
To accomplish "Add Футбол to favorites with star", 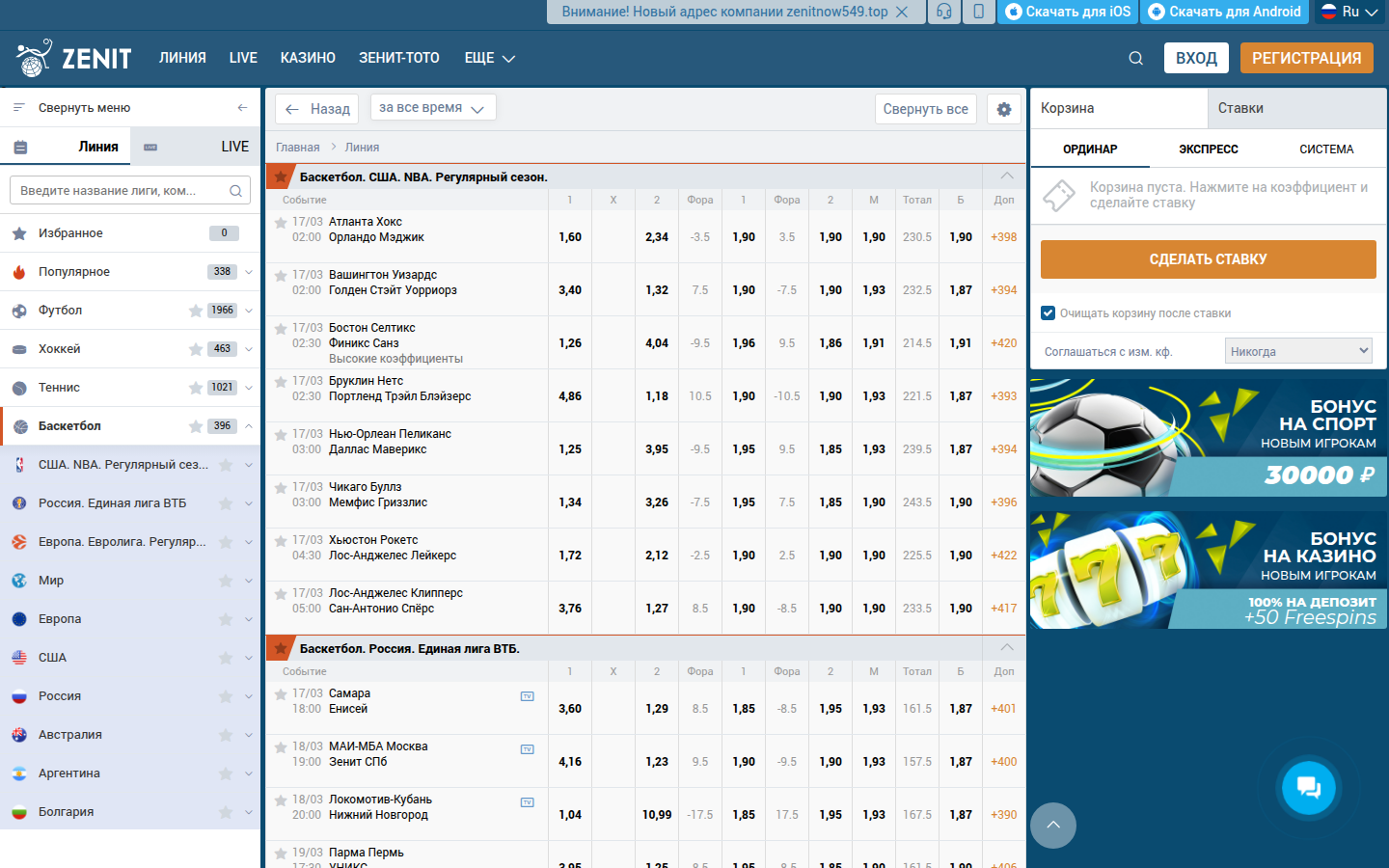I will tap(196, 311).
